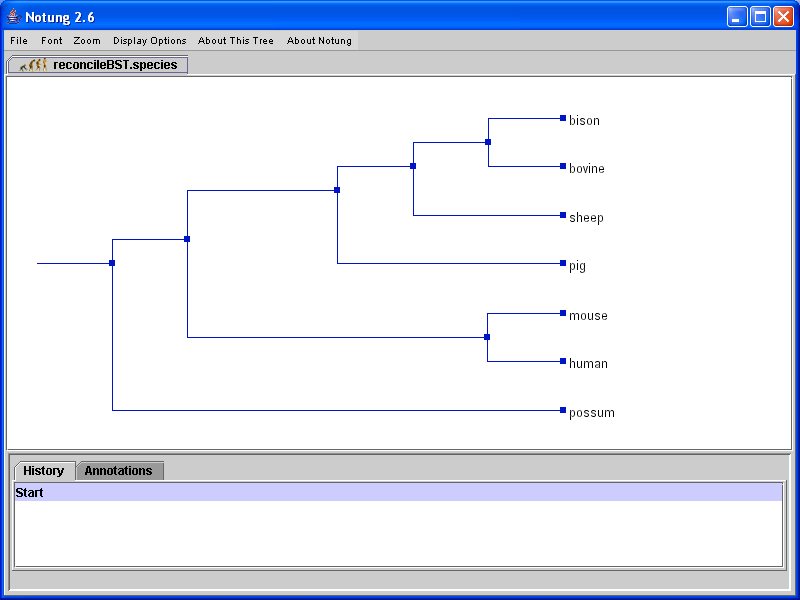Open the File menu

point(19,41)
